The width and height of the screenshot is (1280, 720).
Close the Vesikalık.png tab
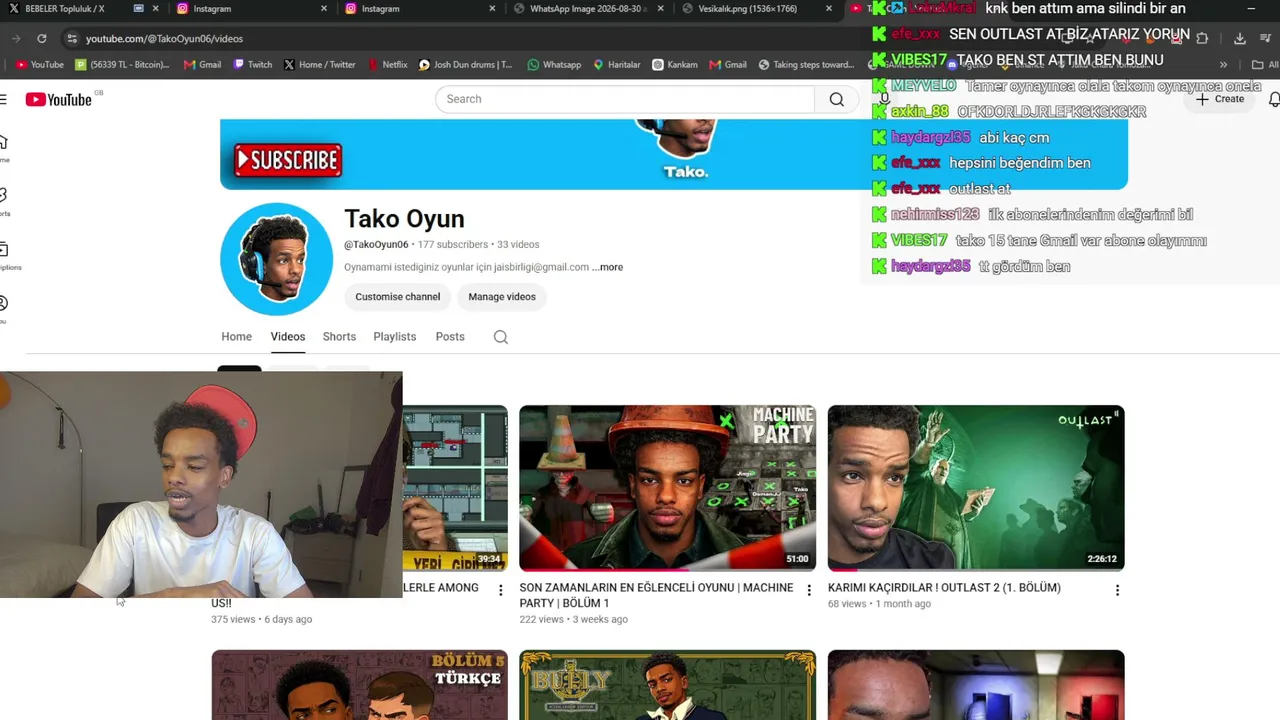tap(828, 9)
